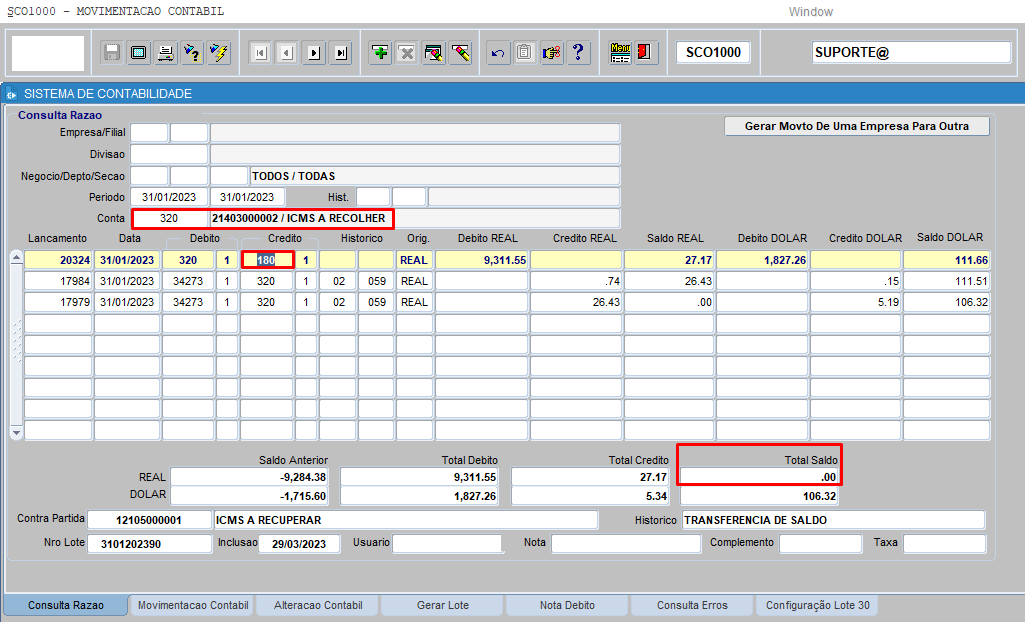Click the first Empresa/Filial input field
Viewport: 1025px width, 622px height.
(149, 133)
